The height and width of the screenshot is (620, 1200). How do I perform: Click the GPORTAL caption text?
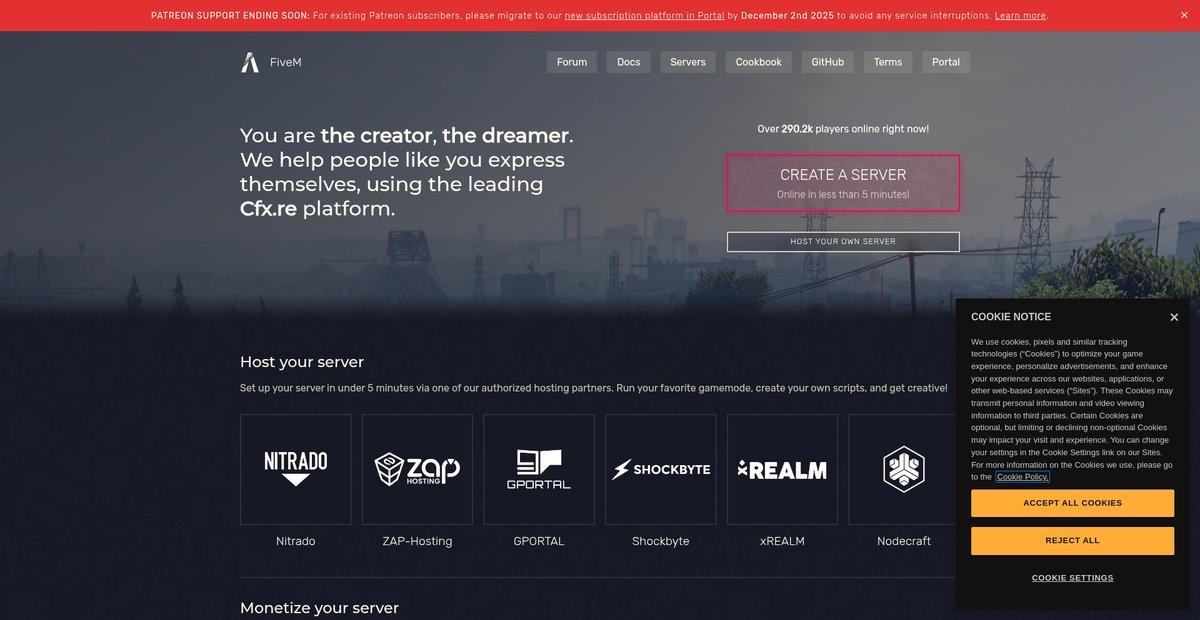539,541
